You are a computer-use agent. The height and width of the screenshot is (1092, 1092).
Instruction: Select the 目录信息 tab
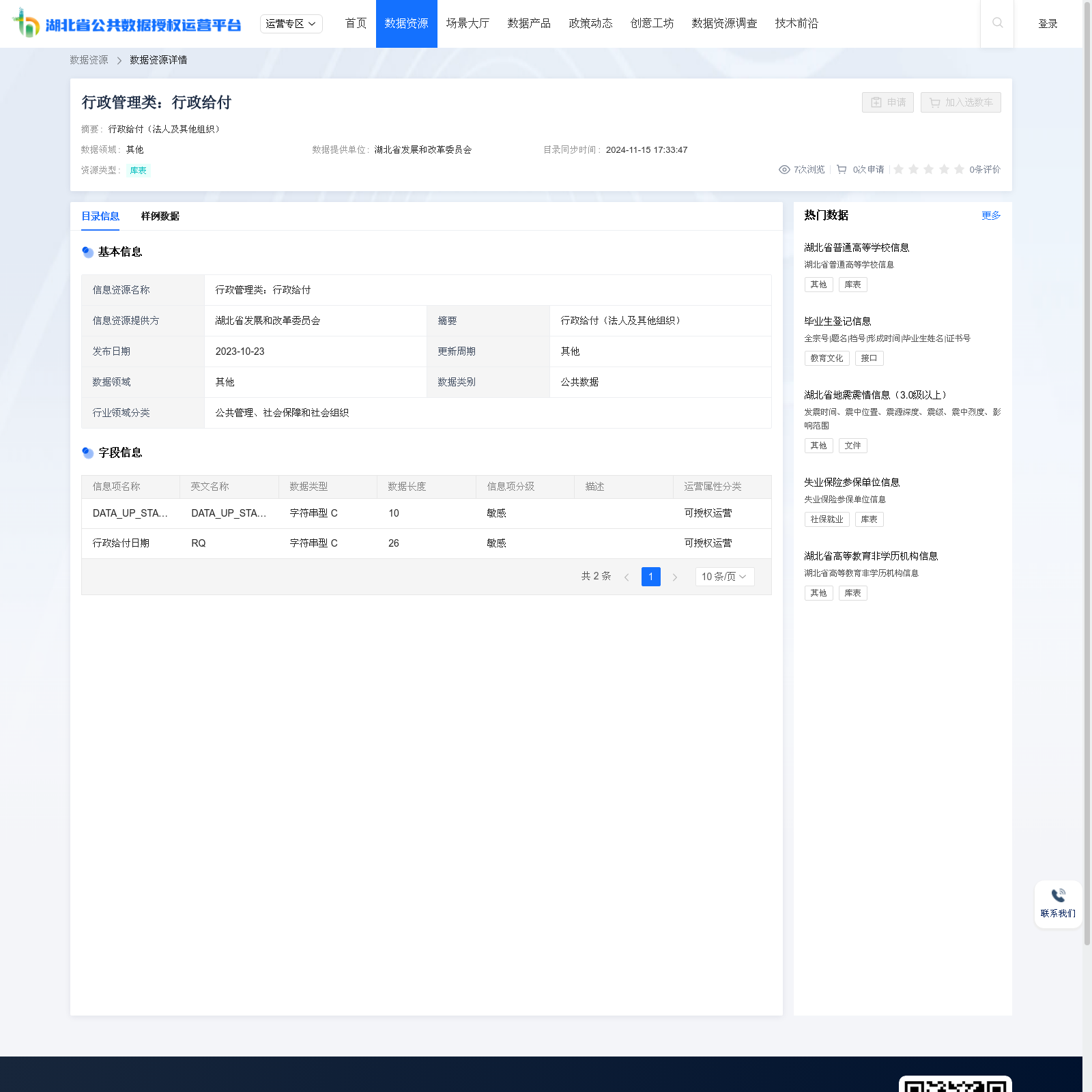point(100,216)
